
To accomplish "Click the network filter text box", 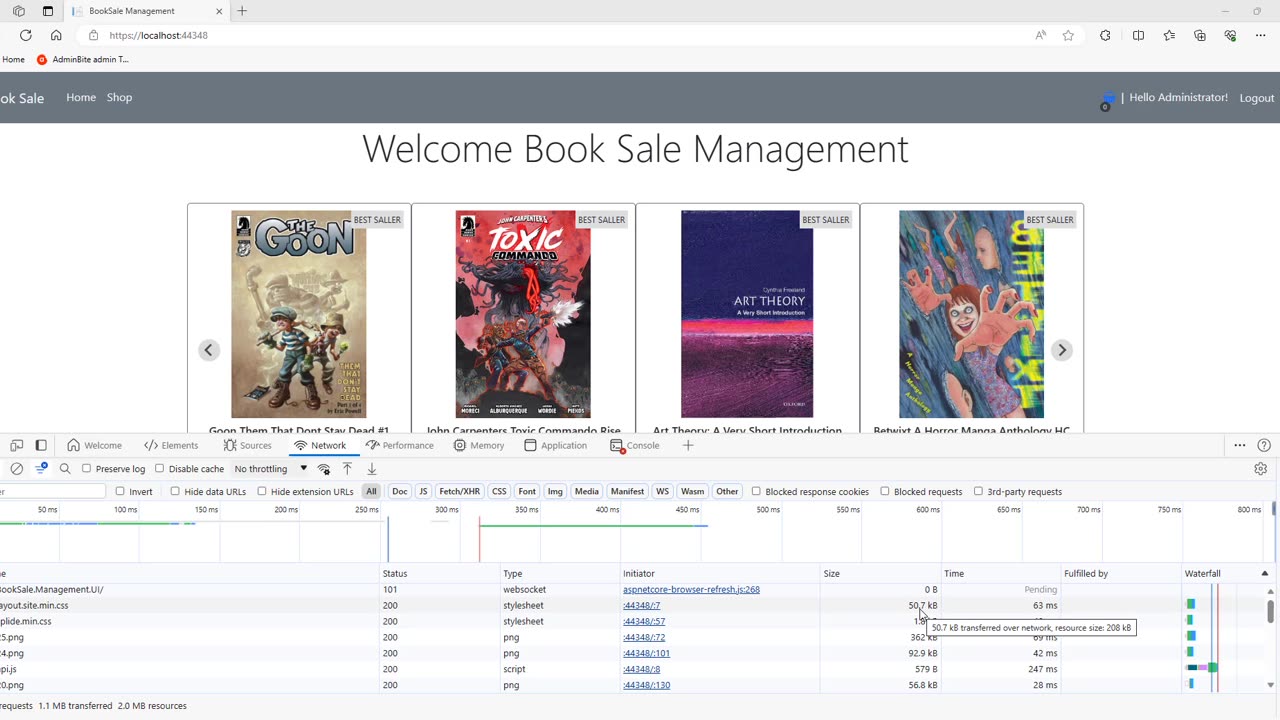I will pos(52,492).
